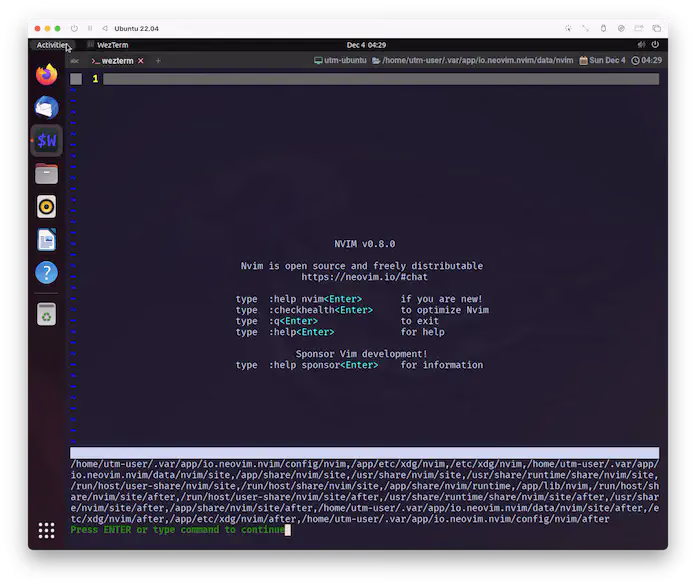Click the UTM resize display icon
The image size is (696, 587).
click(586, 28)
